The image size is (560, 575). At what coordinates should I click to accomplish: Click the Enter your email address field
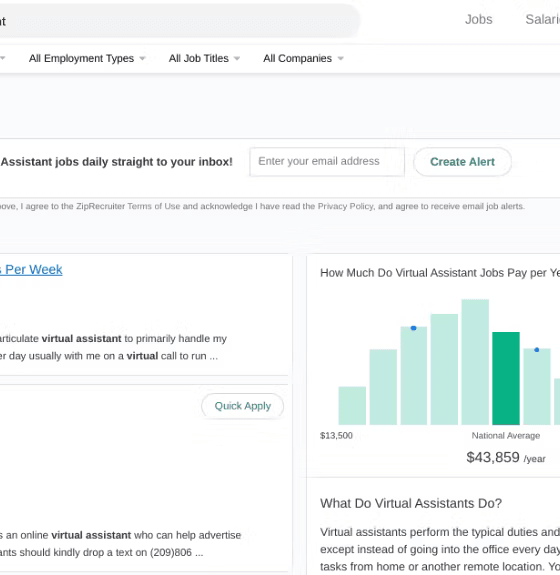click(x=327, y=161)
